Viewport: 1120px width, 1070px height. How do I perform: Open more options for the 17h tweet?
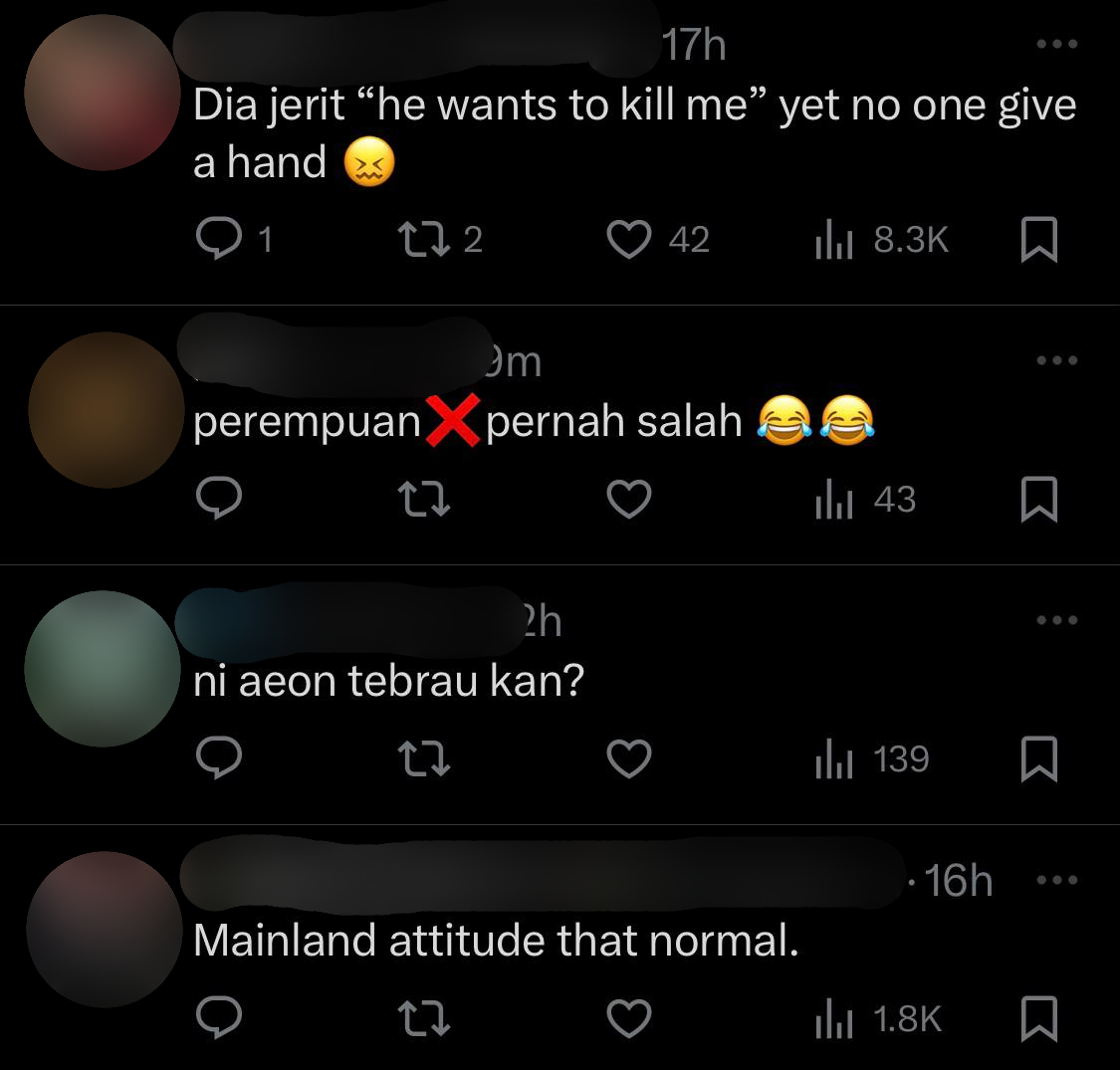tap(1057, 44)
